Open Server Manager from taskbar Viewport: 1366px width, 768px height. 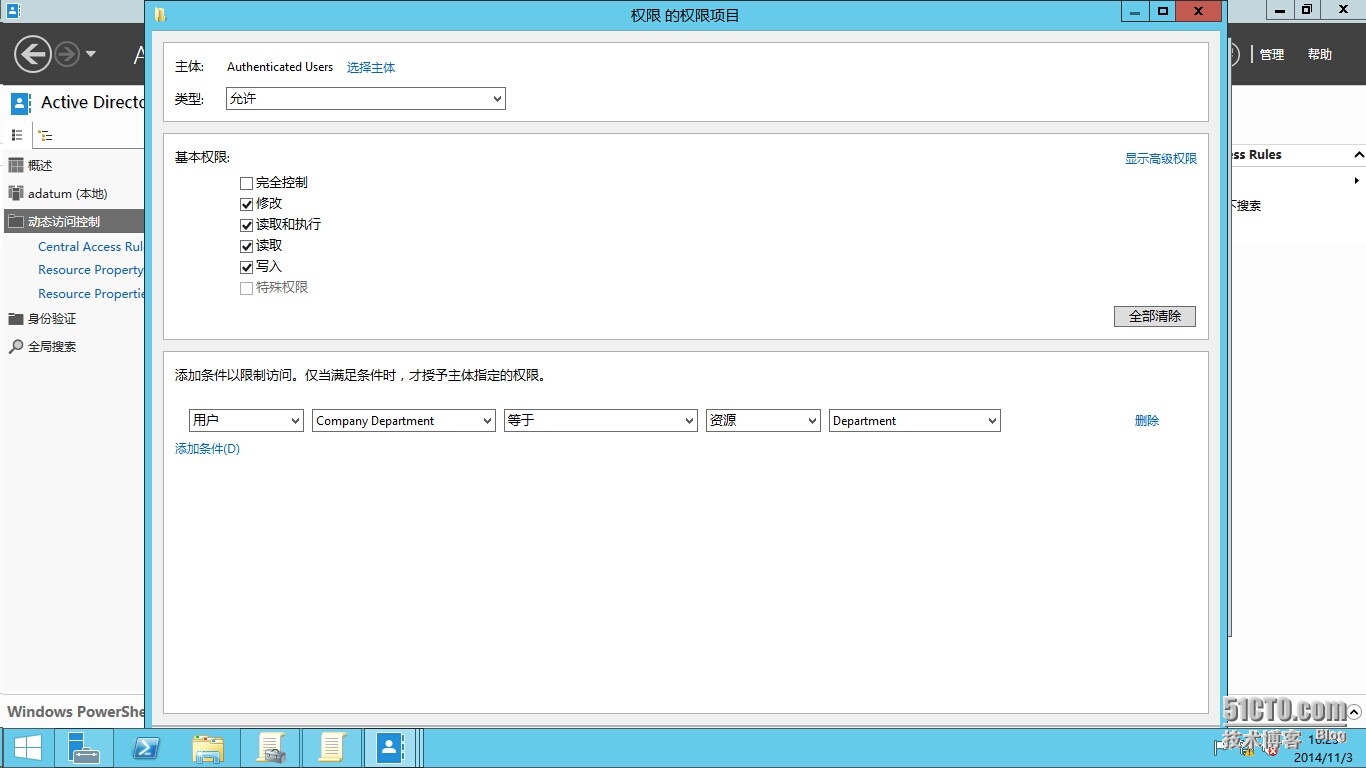point(84,748)
